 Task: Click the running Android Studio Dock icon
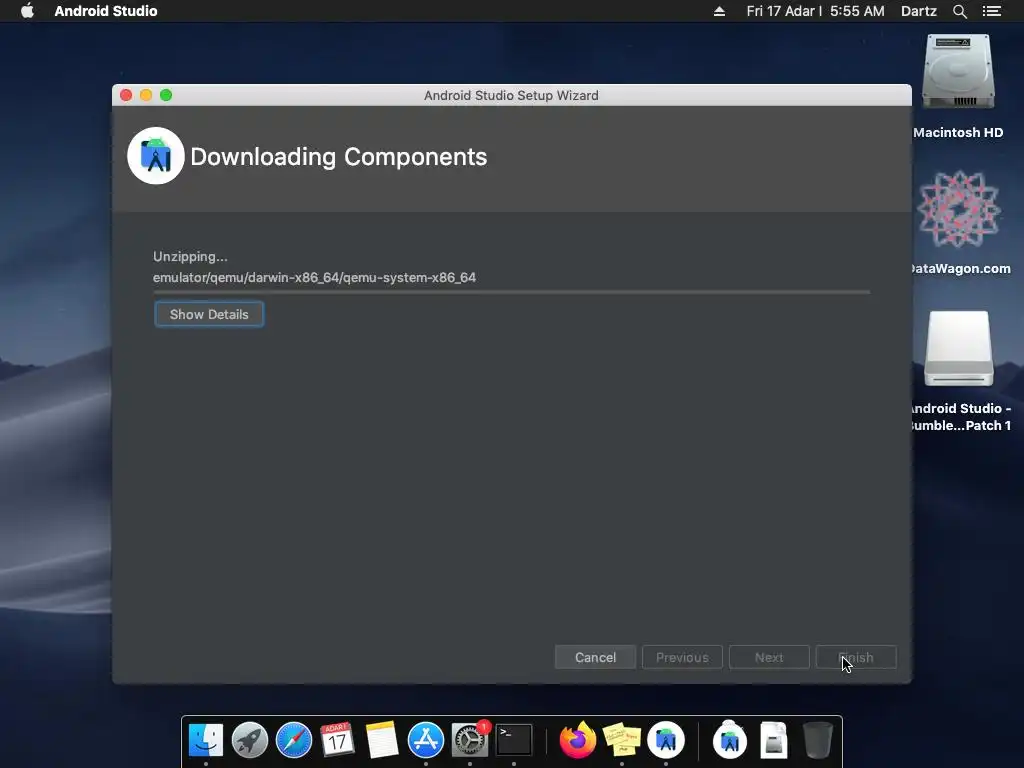[x=665, y=741]
